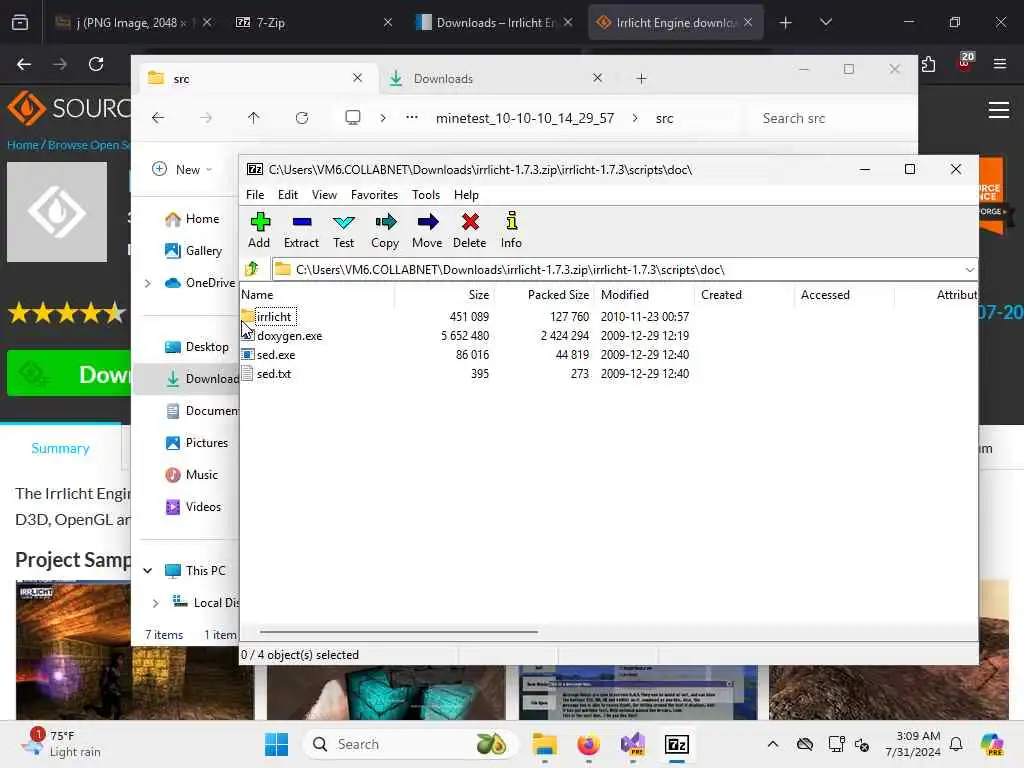Collapse the This PC tree node
The image size is (1024, 768).
(148, 571)
